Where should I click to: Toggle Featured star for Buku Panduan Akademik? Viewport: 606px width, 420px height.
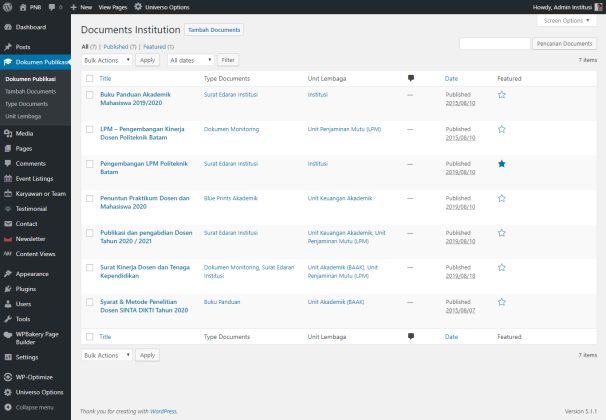(x=502, y=95)
